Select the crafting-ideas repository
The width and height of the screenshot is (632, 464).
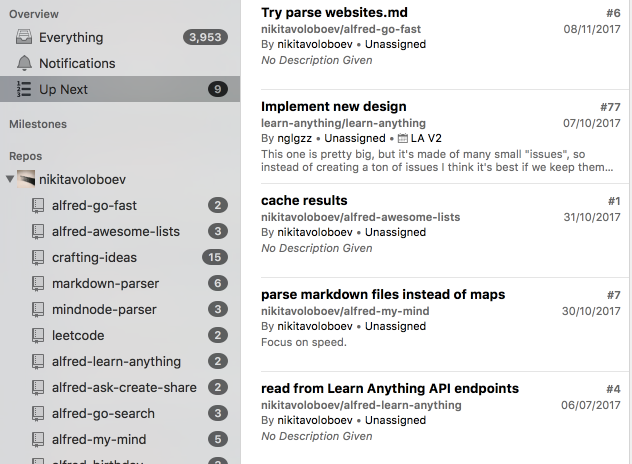click(x=120, y=258)
